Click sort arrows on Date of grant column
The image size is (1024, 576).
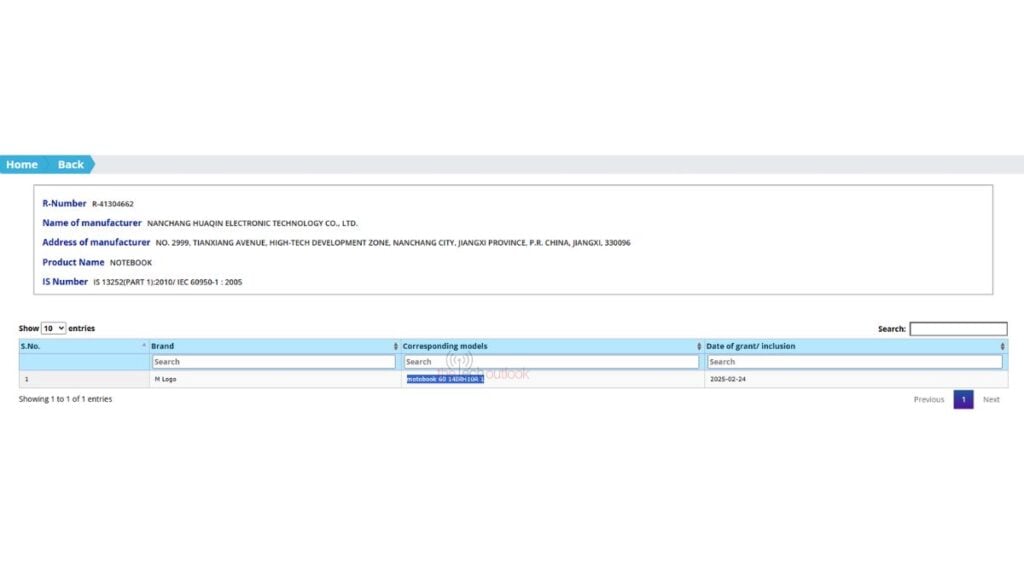1002,346
